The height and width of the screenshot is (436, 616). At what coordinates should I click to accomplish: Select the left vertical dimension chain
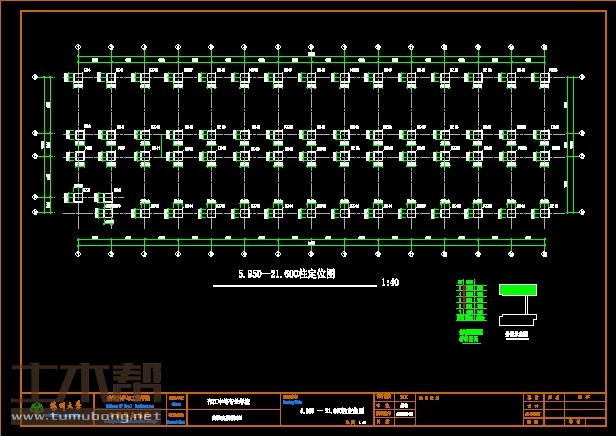pyautogui.click(x=47, y=144)
